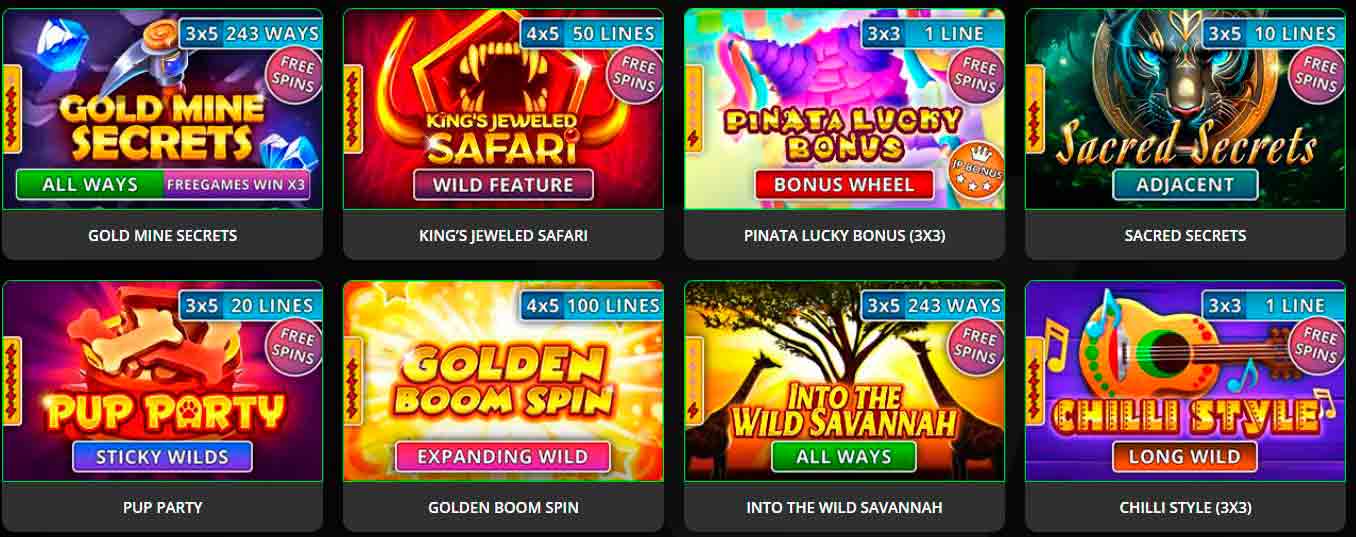Click the 3x5 243 WAYS tag on Gold Mine Secrets

pos(250,33)
